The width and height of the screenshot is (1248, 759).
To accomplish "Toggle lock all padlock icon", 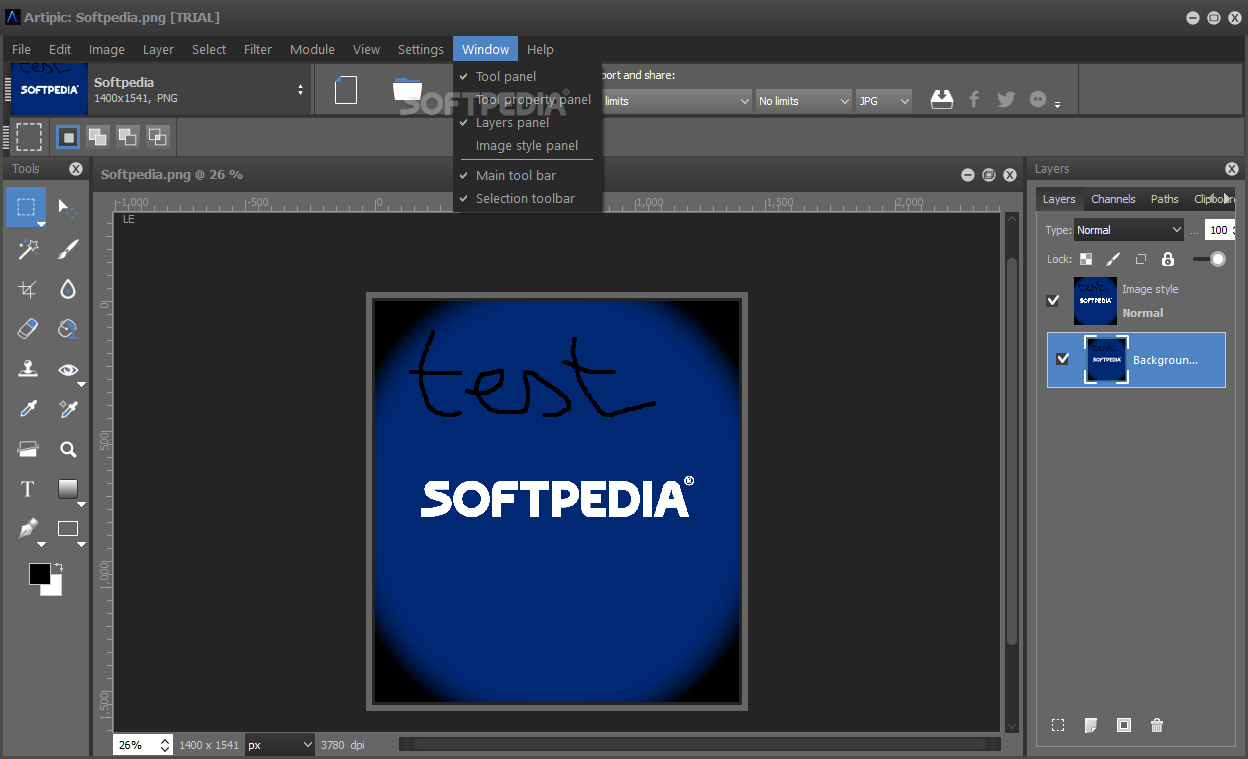I will pos(1167,259).
